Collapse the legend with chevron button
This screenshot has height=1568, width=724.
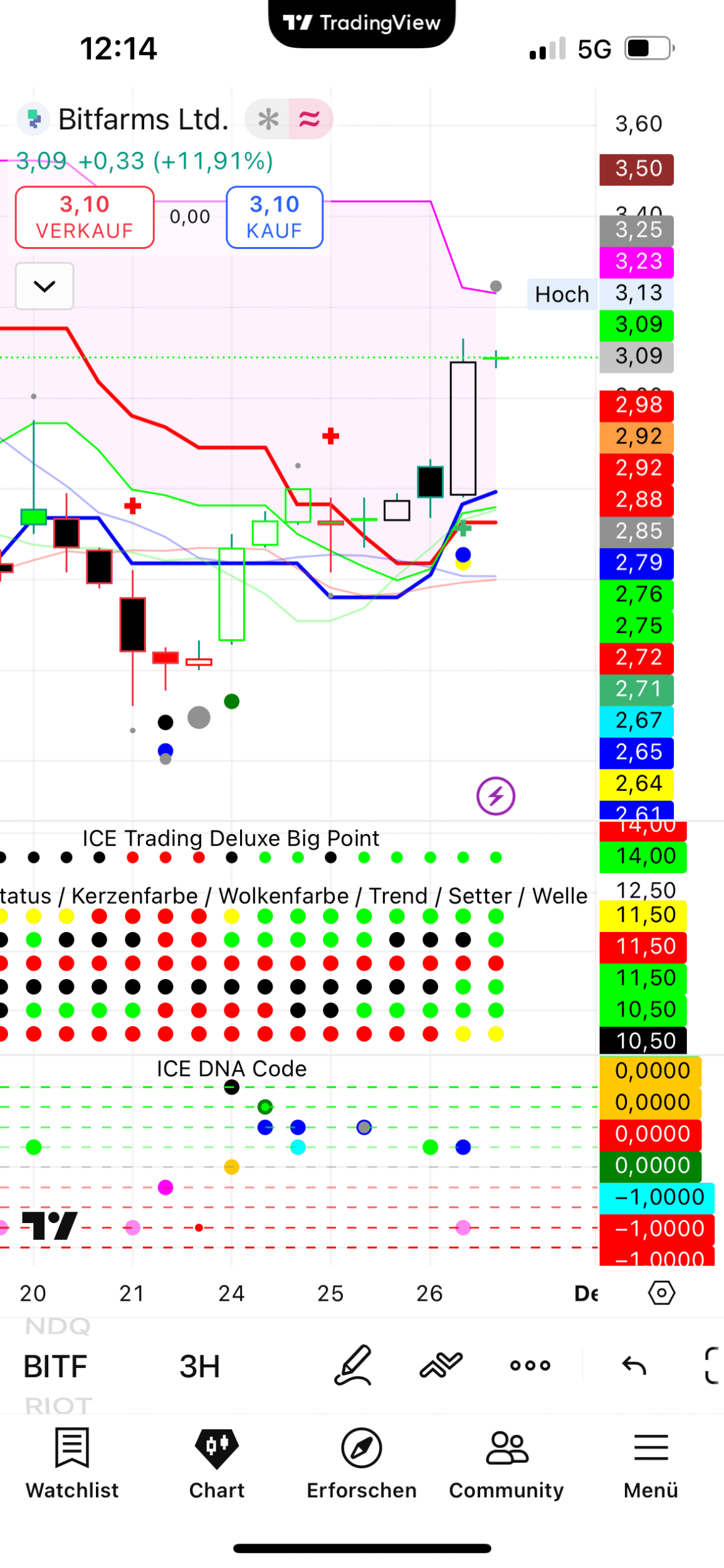[x=45, y=287]
